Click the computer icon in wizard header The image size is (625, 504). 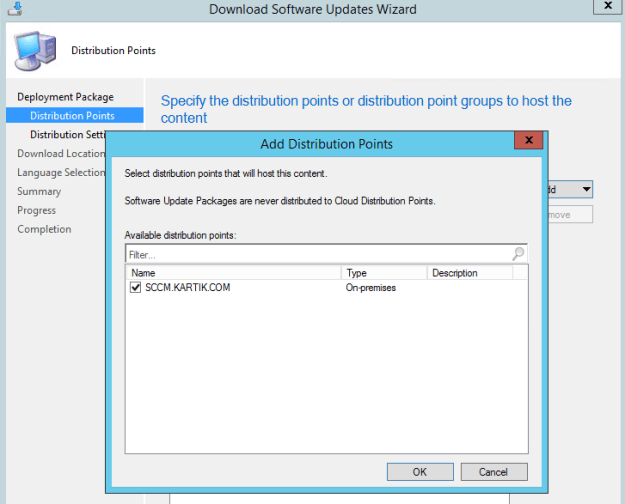[35, 51]
